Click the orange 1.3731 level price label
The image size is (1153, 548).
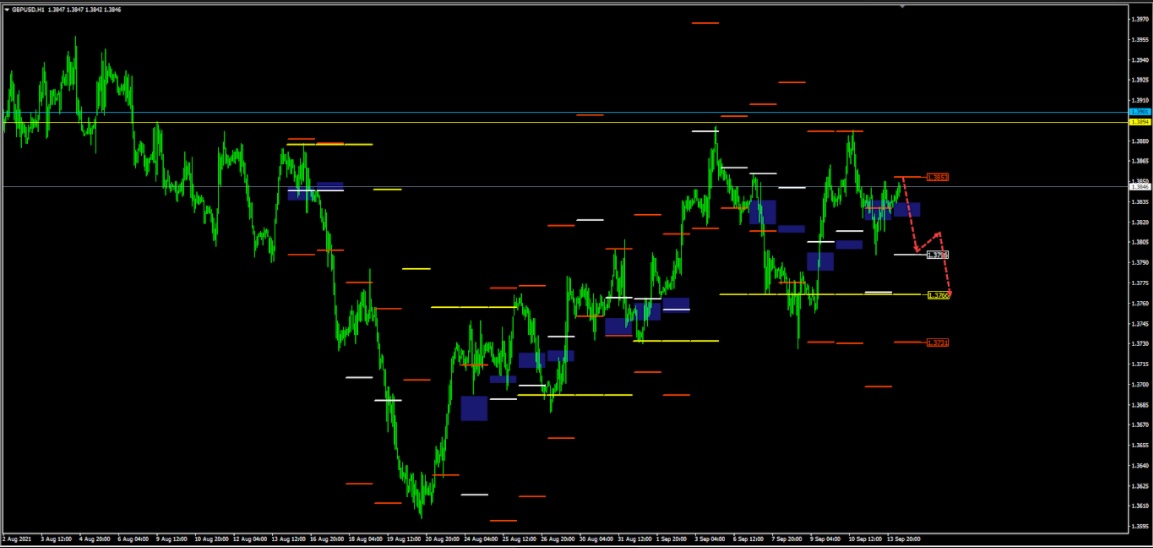937,343
